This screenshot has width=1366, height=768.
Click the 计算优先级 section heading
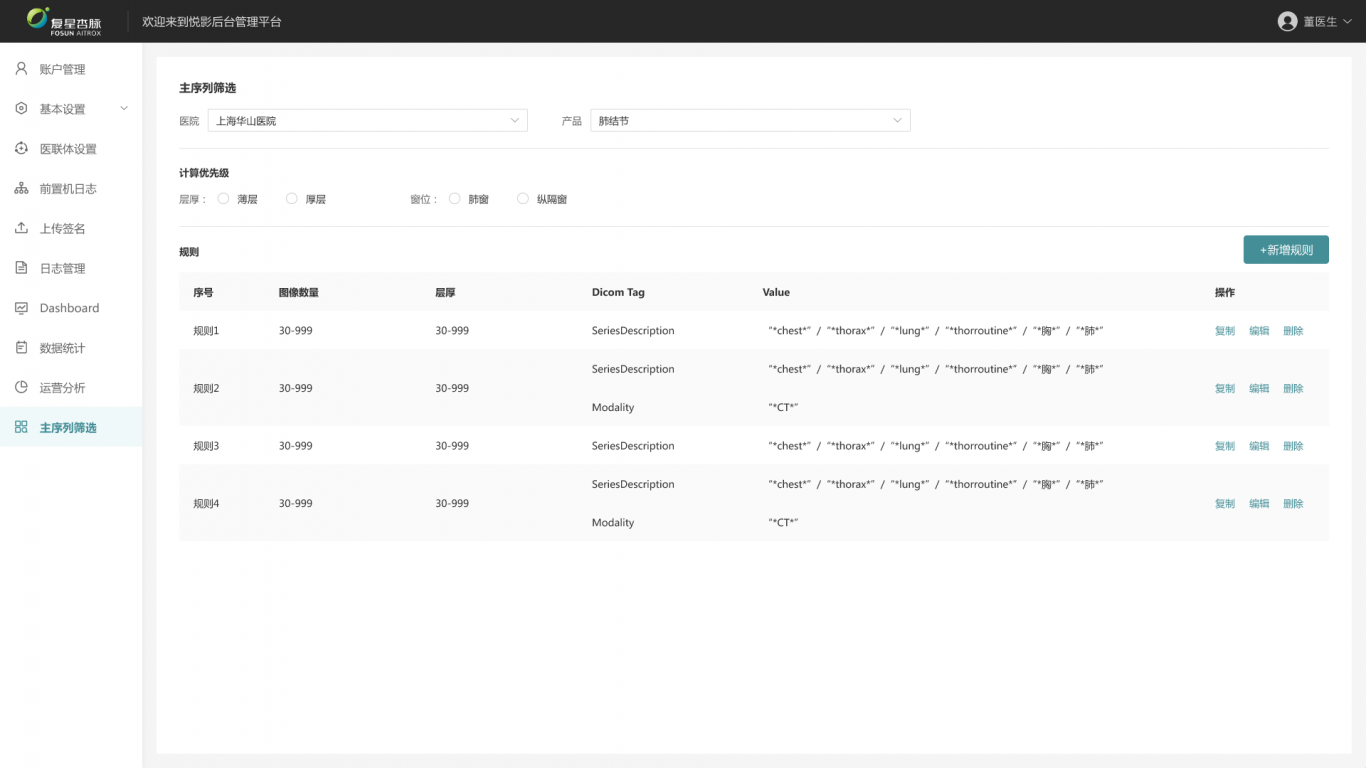pyautogui.click(x=204, y=173)
